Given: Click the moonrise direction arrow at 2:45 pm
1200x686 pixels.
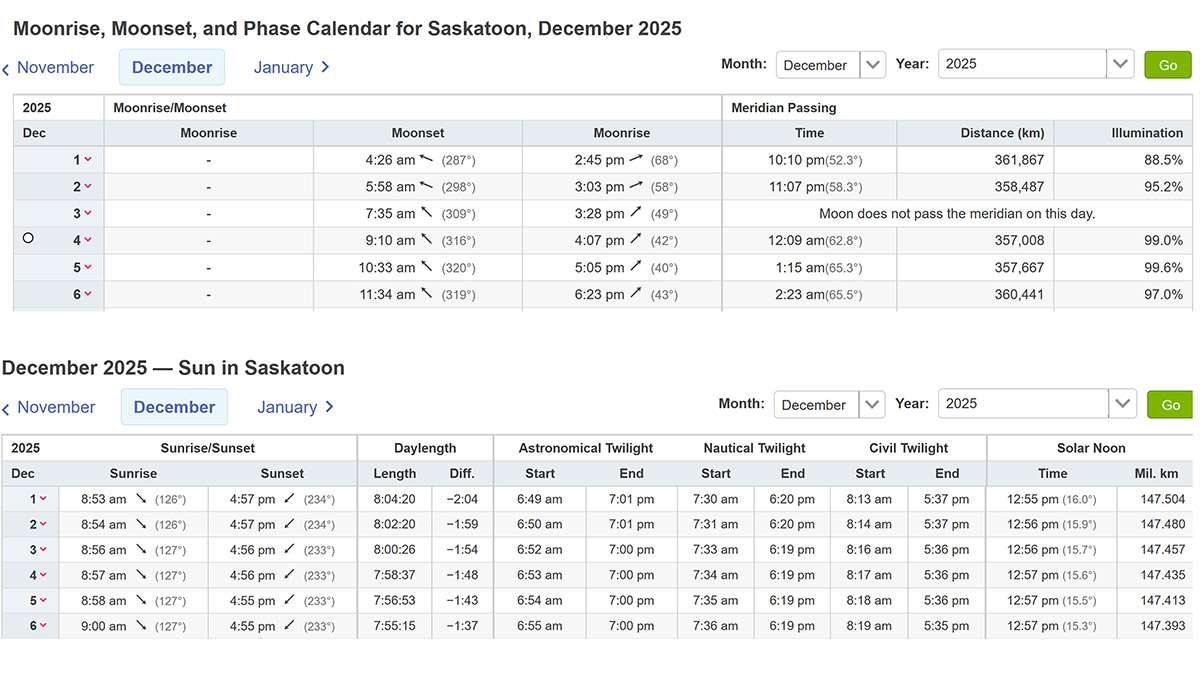Looking at the screenshot, I should click(634, 159).
